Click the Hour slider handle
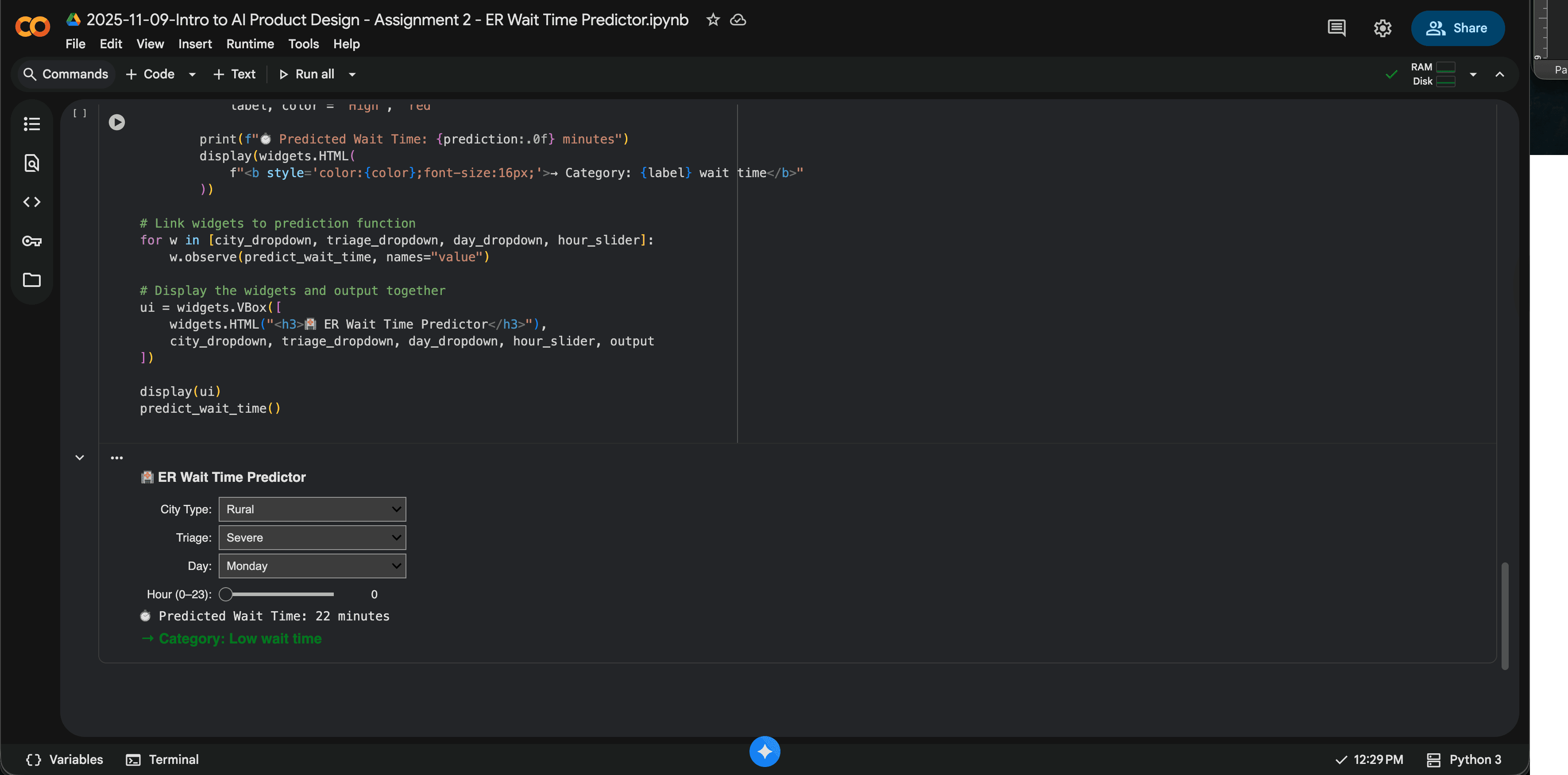 coord(226,594)
